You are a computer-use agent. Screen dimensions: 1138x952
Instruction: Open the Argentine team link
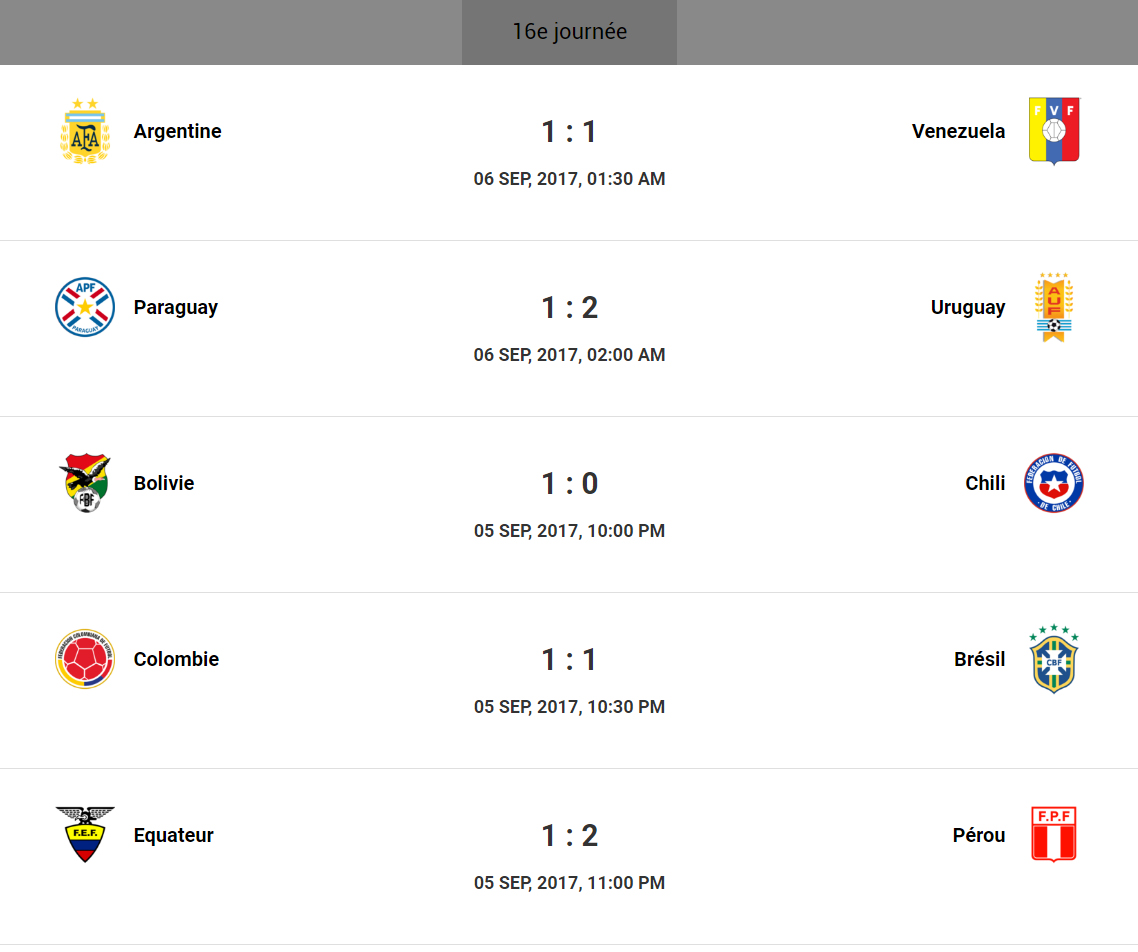(178, 131)
